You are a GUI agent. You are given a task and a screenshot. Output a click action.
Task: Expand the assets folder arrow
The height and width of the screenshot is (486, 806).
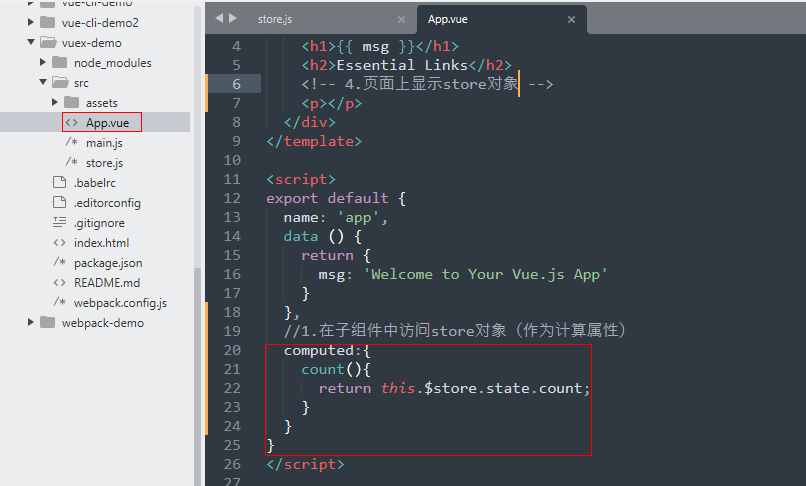[54, 102]
